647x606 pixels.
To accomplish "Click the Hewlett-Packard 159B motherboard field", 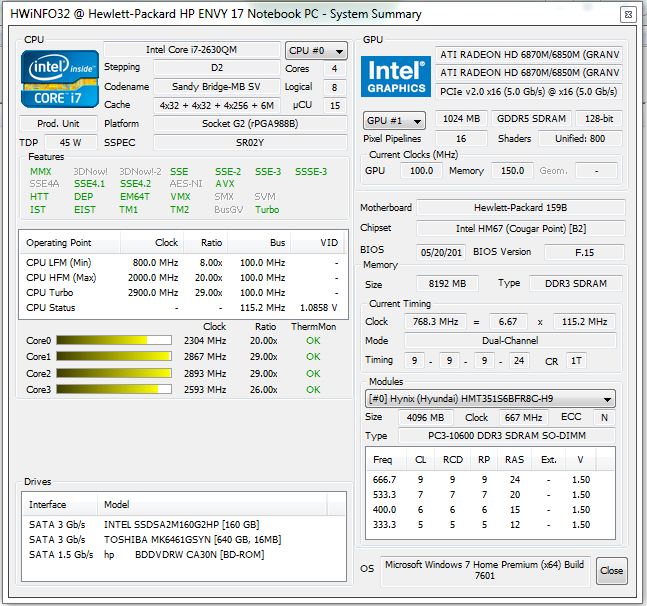I will tap(521, 207).
